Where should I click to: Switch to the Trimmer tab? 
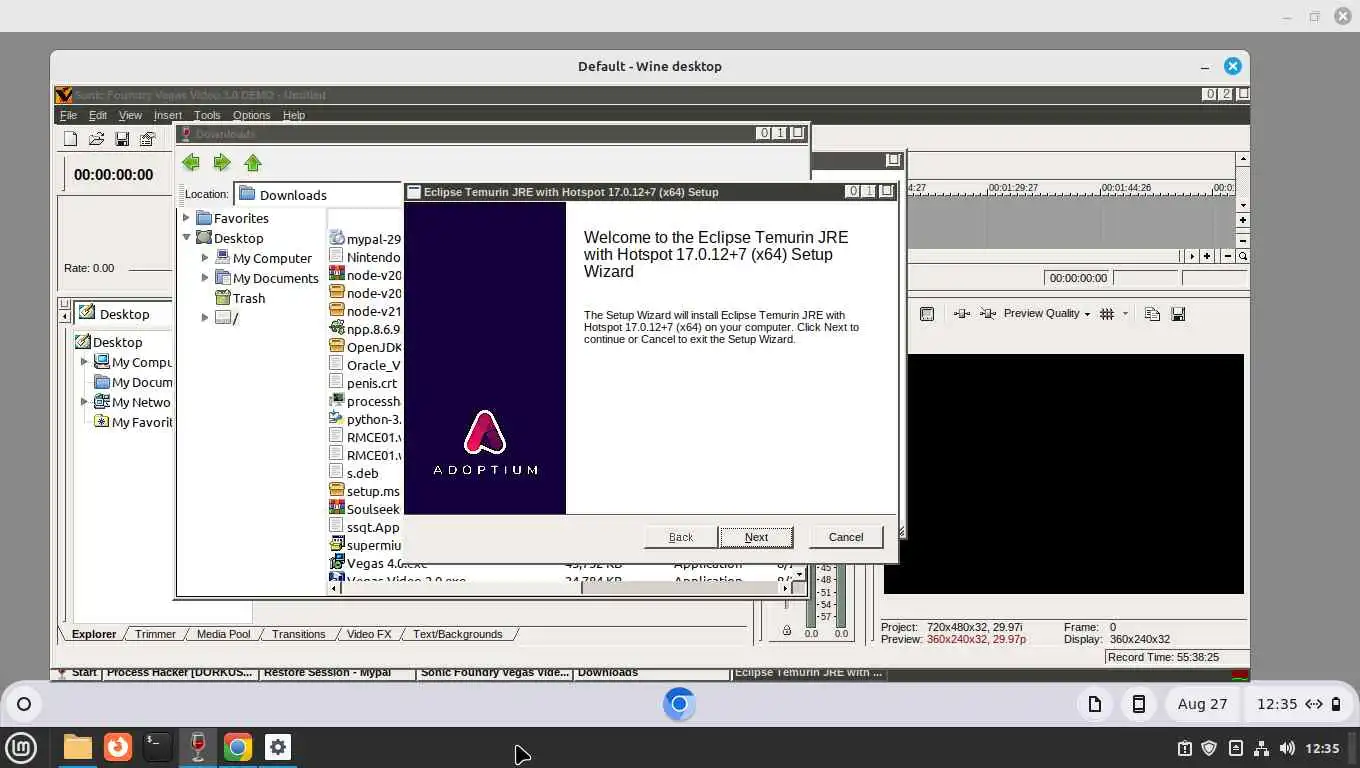point(155,634)
